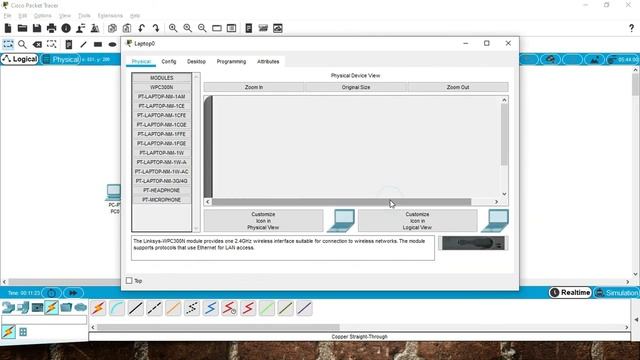This screenshot has height=360, width=640.
Task: Switch workspace to Logical view
Action: coord(20,59)
